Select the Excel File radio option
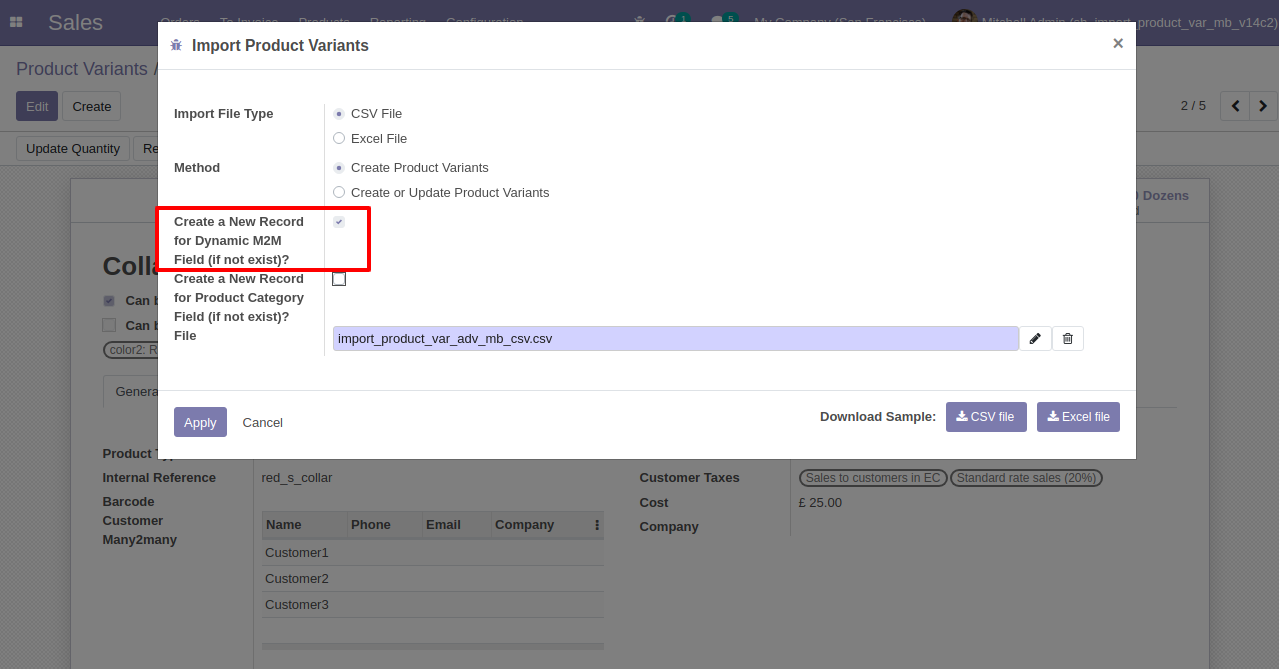Image resolution: width=1279 pixels, height=669 pixels. (x=339, y=138)
